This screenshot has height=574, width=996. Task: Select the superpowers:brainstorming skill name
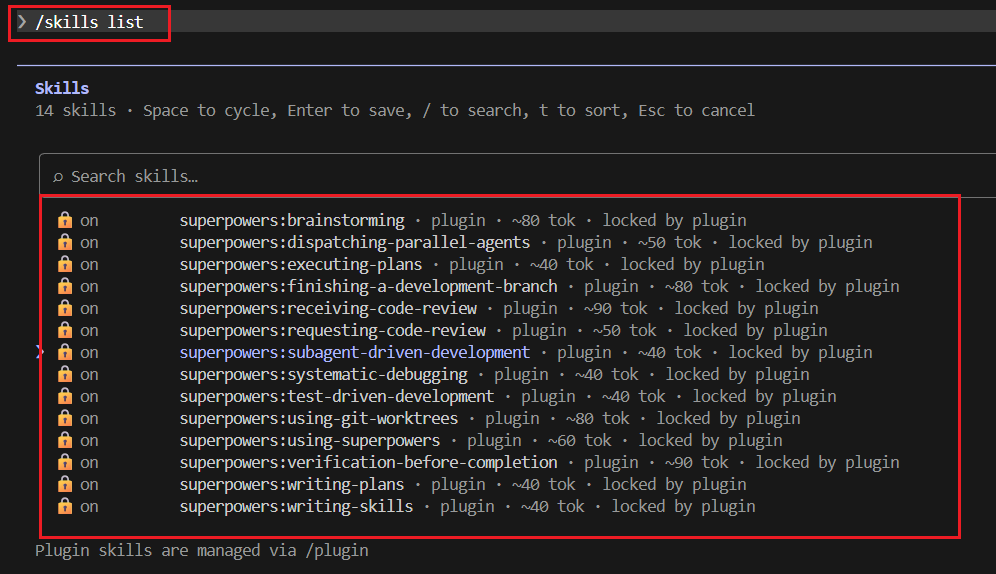[x=292, y=220]
